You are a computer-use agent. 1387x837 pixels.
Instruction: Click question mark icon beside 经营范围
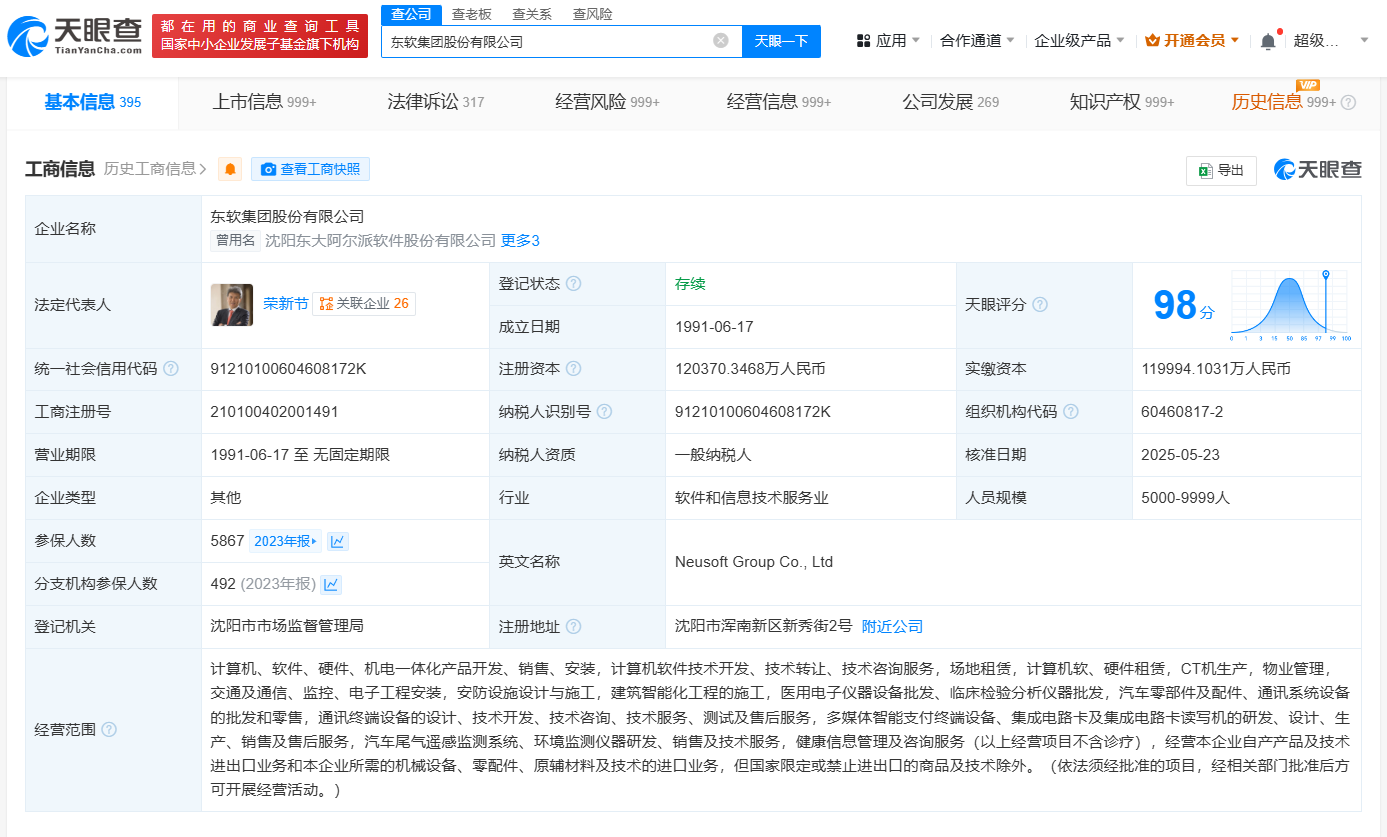coord(109,730)
